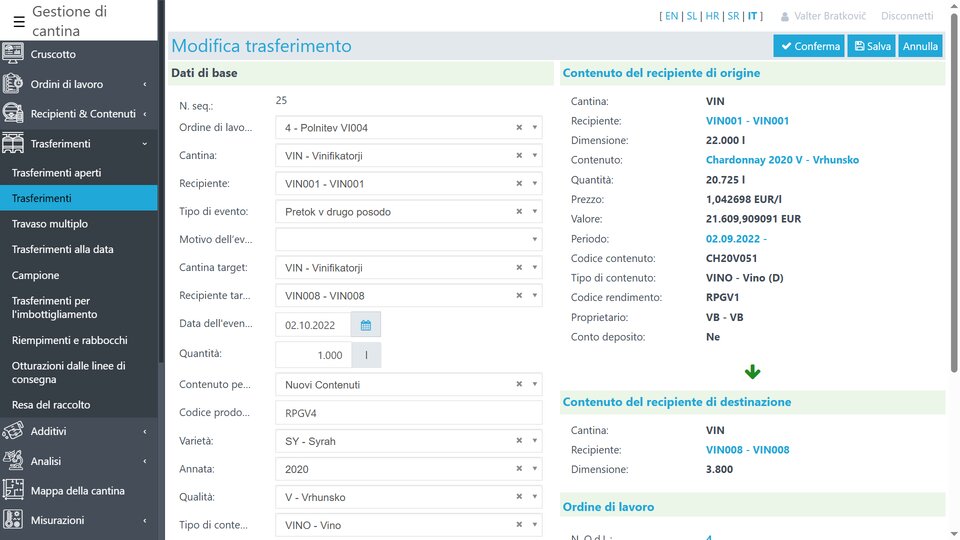Click the Additivi sidebar icon

[x=13, y=431]
